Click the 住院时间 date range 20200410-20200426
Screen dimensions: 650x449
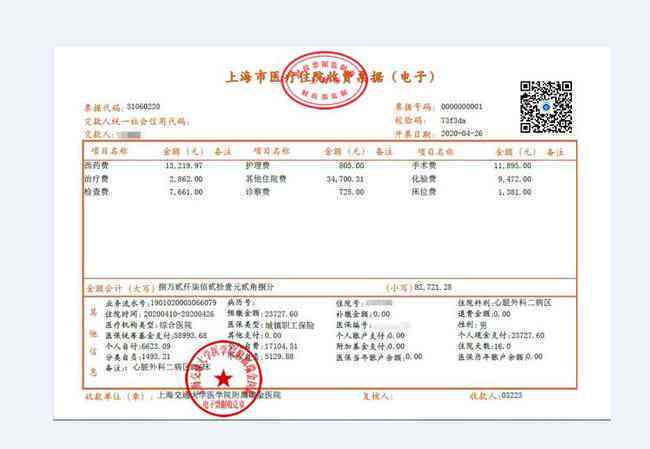point(179,314)
